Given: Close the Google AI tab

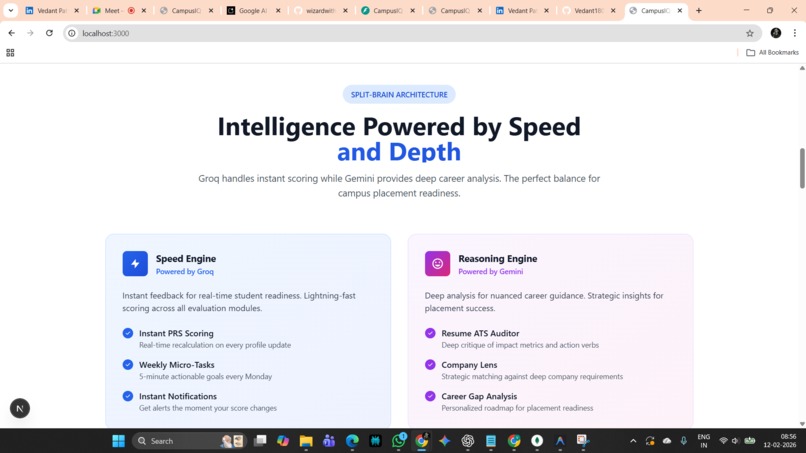Looking at the screenshot, I should coord(279,10).
